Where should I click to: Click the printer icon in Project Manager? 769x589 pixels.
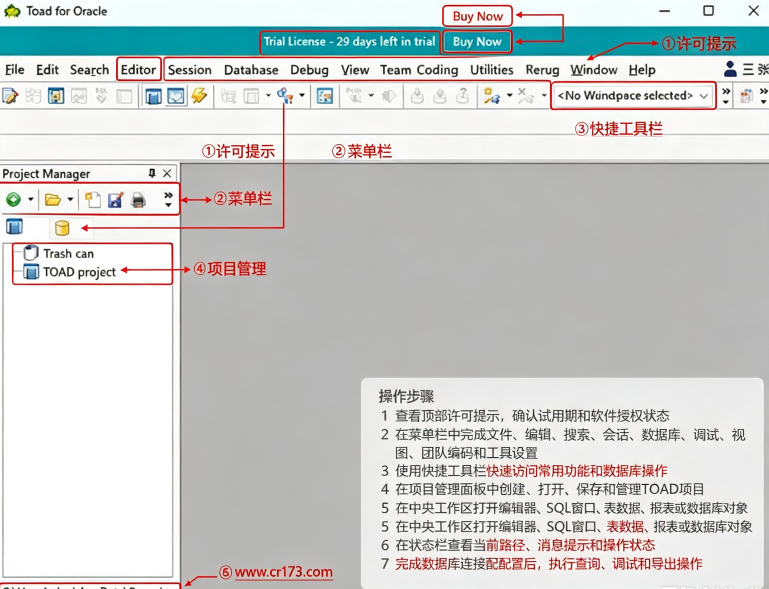(138, 200)
